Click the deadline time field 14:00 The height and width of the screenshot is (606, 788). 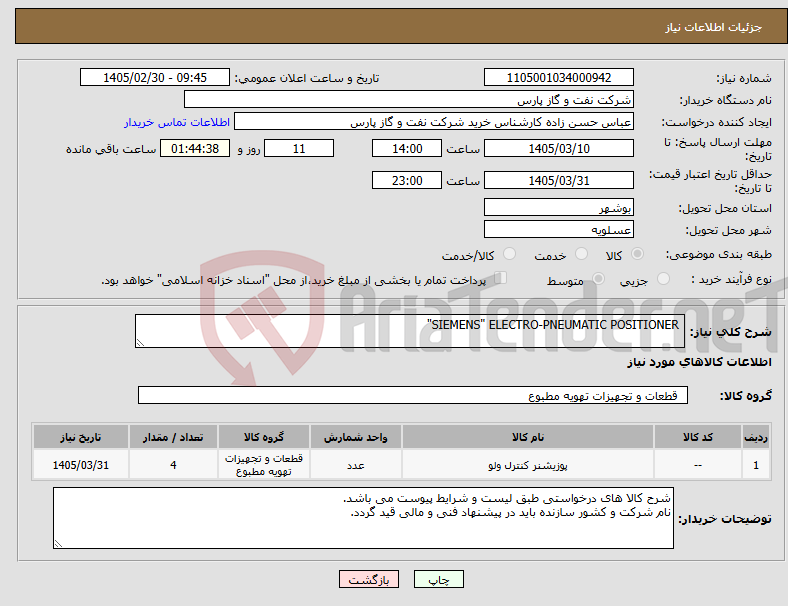coord(407,149)
